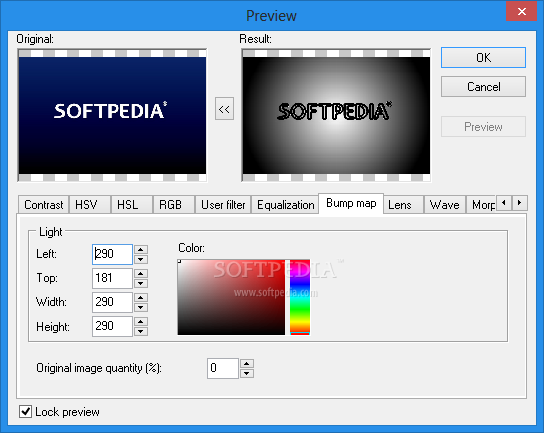The image size is (544, 433).
Task: Open the HSV tab
Action: [x=90, y=205]
